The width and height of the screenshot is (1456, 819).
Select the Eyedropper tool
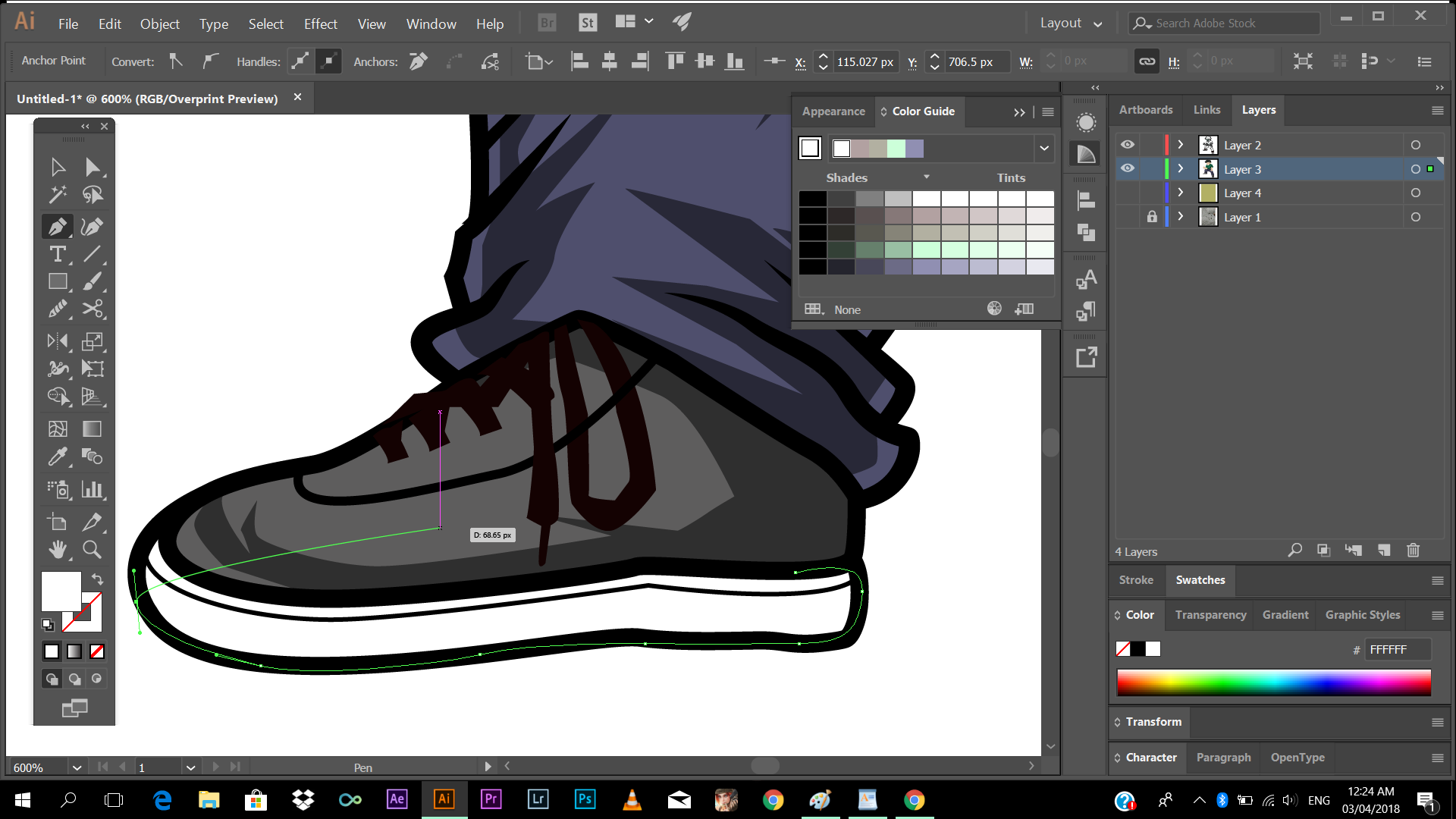[58, 457]
